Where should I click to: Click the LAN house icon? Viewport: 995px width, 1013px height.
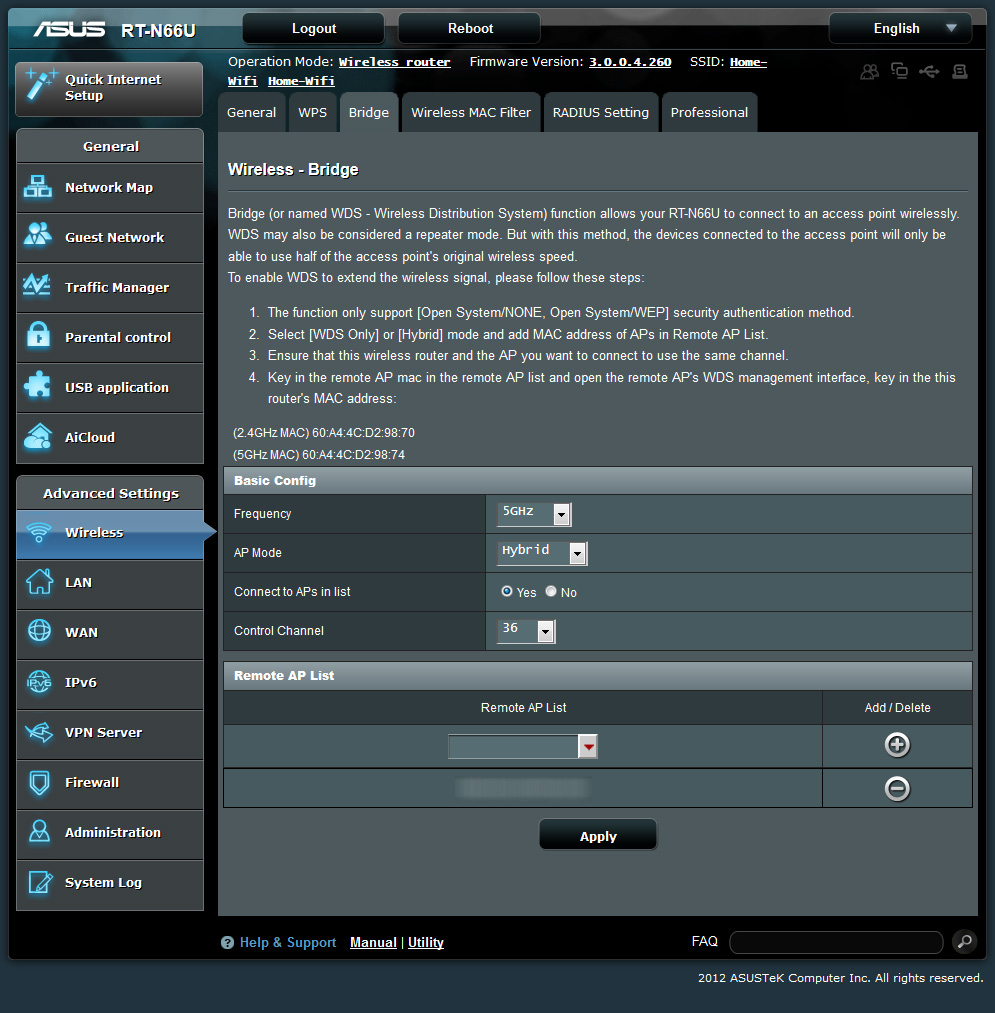[x=39, y=581]
